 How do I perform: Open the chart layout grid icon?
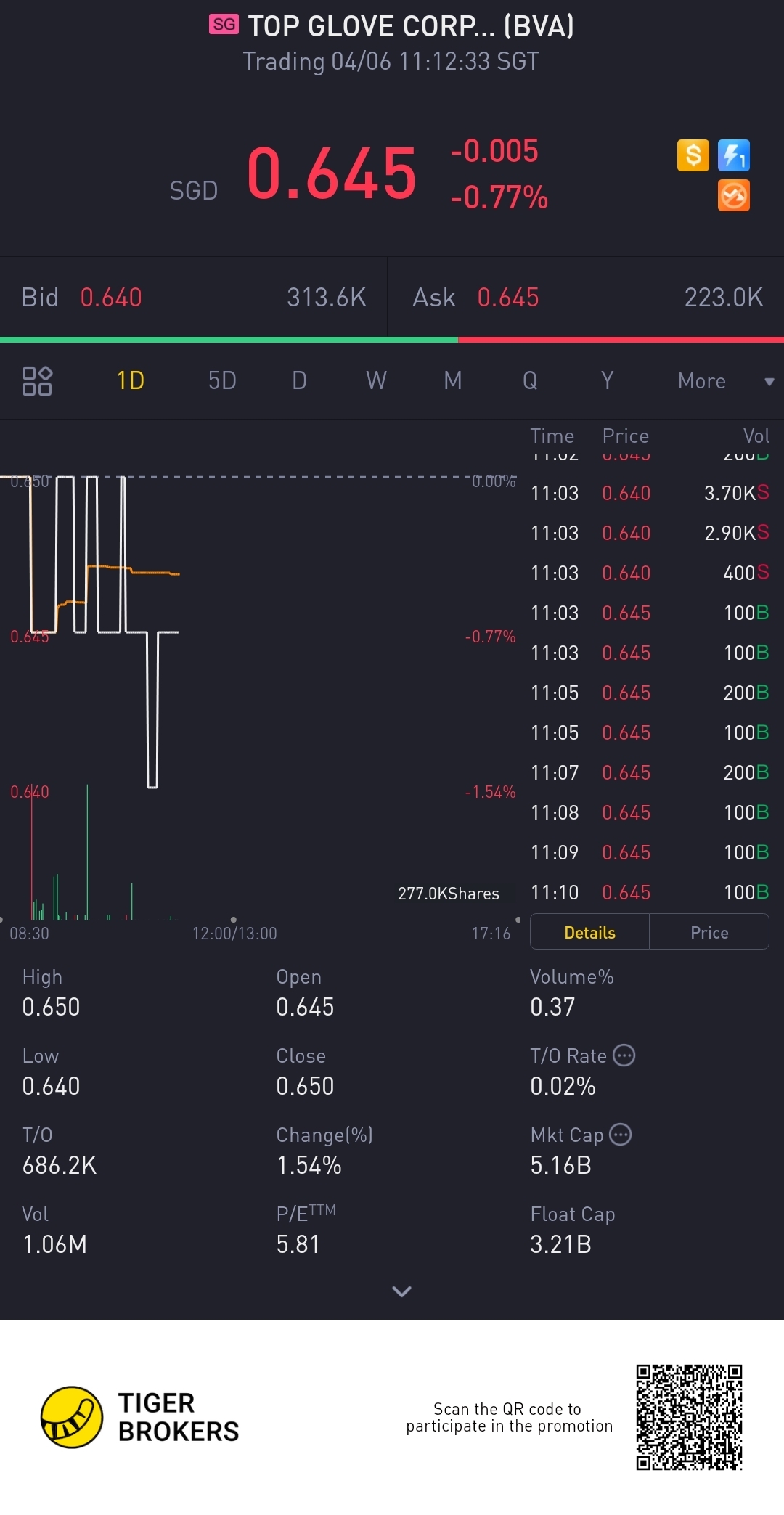pos(37,381)
